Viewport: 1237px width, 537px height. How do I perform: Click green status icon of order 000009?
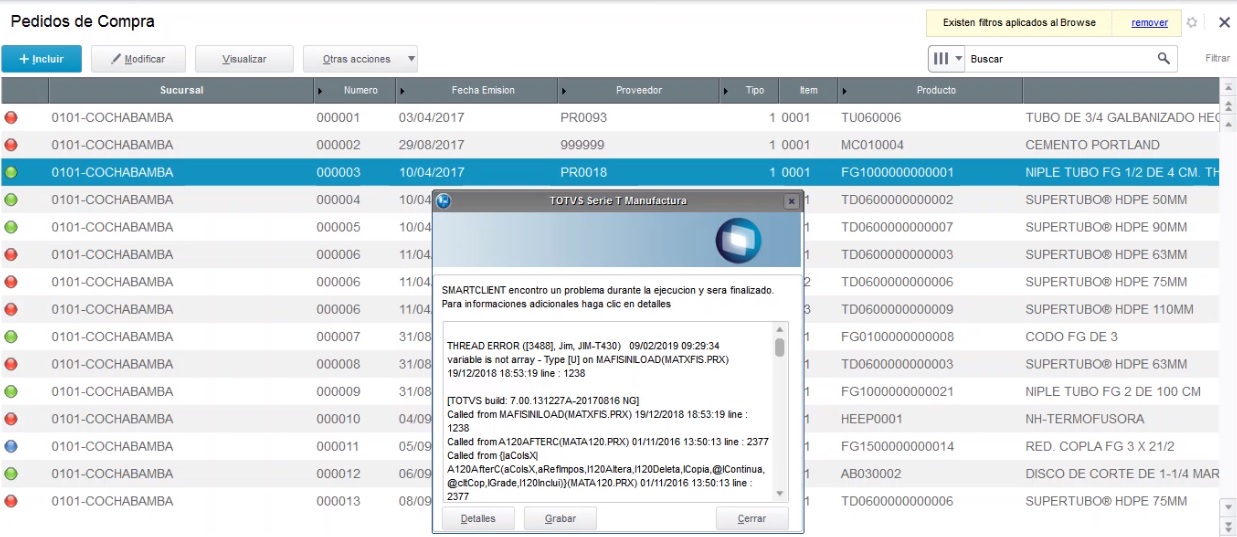point(11,391)
